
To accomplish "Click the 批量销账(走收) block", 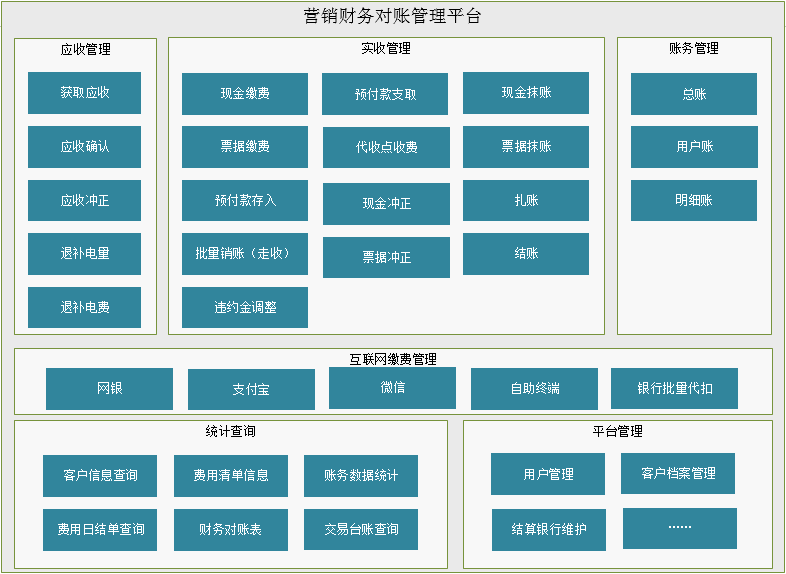I will tap(244, 254).
